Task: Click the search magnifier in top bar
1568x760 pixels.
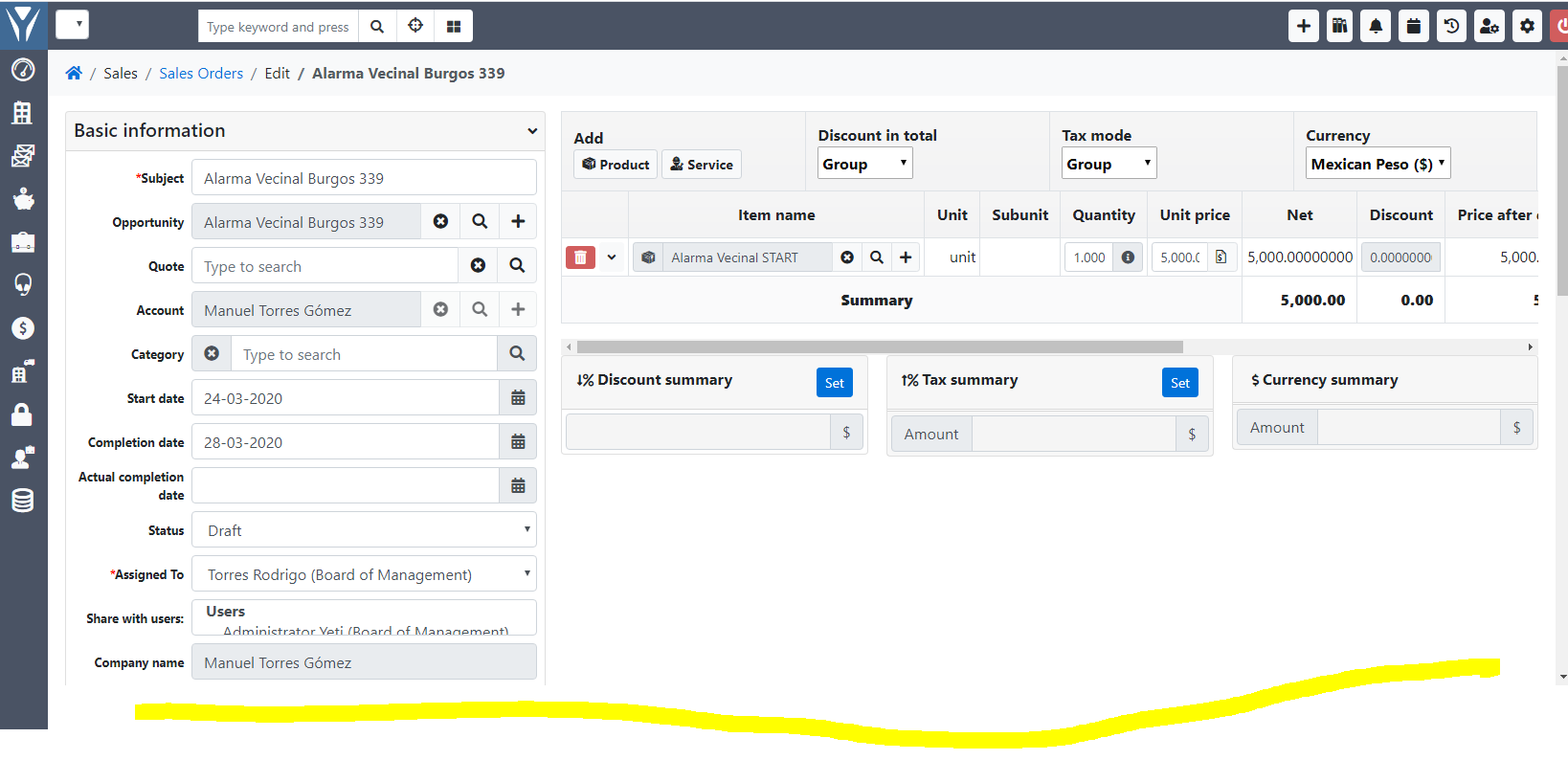Action: coord(377,27)
